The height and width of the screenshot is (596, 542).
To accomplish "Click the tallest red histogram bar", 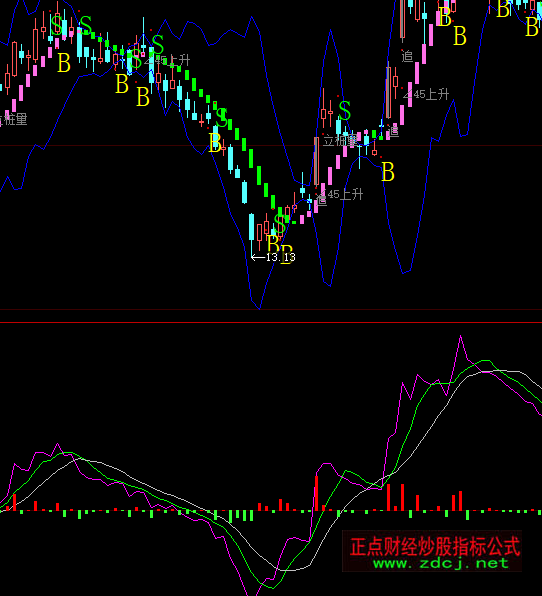I will (316, 493).
